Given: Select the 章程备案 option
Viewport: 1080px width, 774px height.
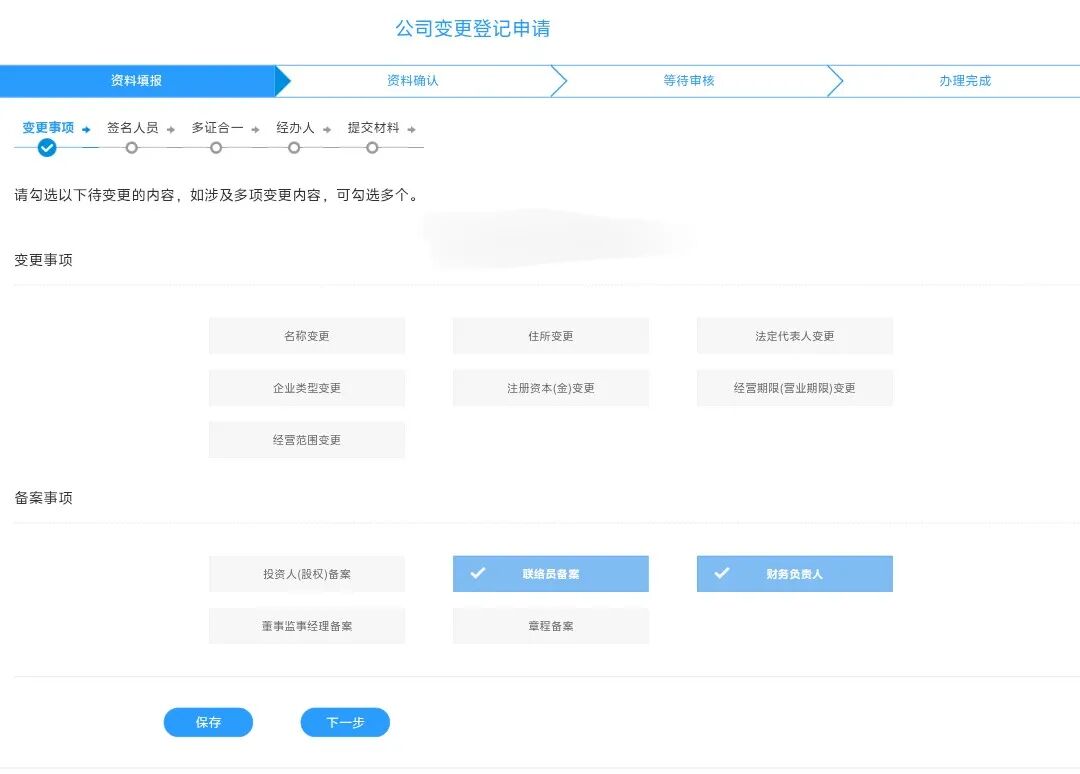Looking at the screenshot, I should (x=550, y=626).
